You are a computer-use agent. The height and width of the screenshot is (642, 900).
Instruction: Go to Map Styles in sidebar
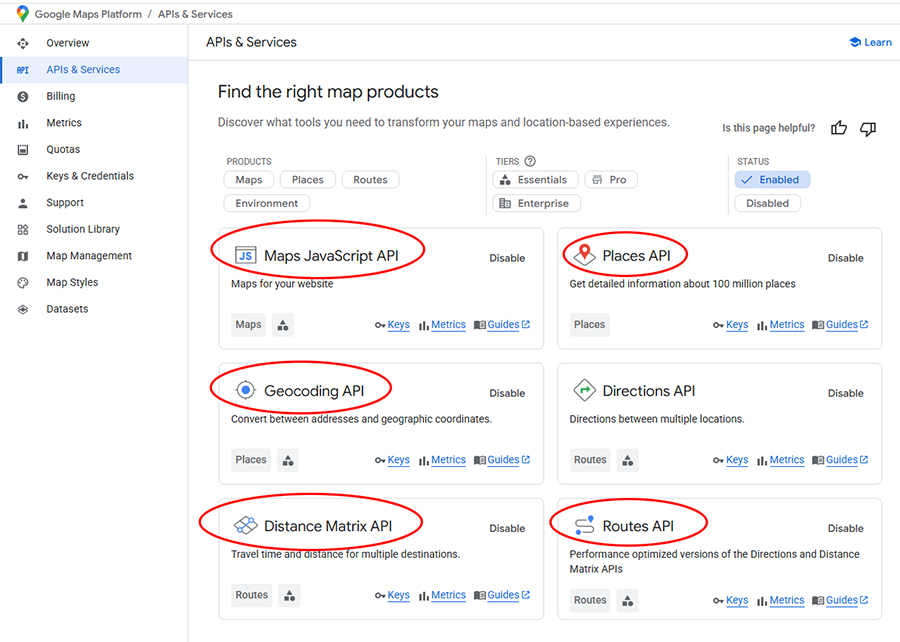pos(72,282)
